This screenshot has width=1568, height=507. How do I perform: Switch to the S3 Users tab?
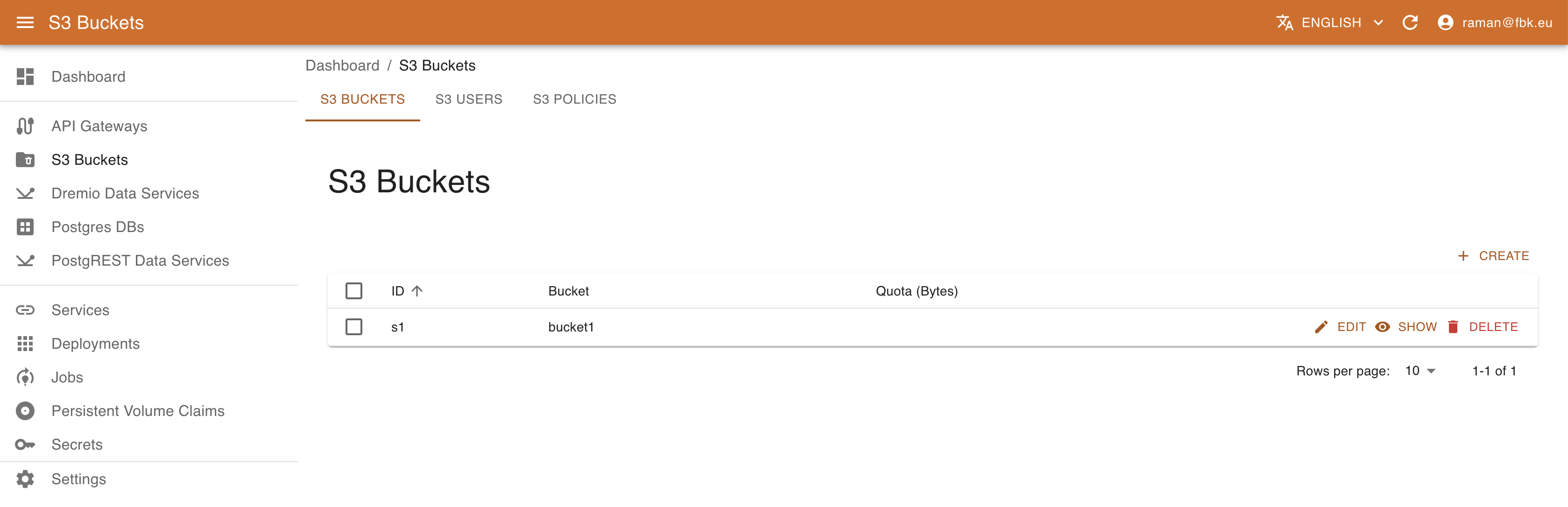[469, 99]
